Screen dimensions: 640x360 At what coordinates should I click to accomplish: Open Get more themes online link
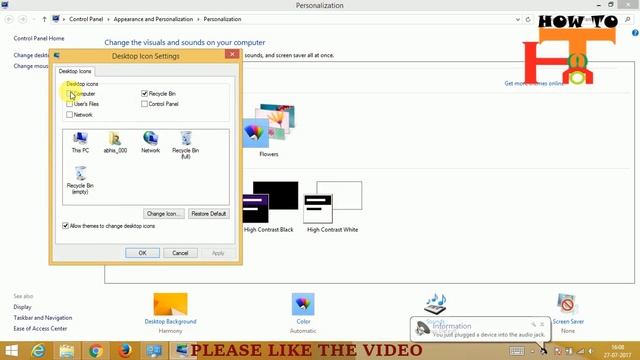tap(534, 83)
